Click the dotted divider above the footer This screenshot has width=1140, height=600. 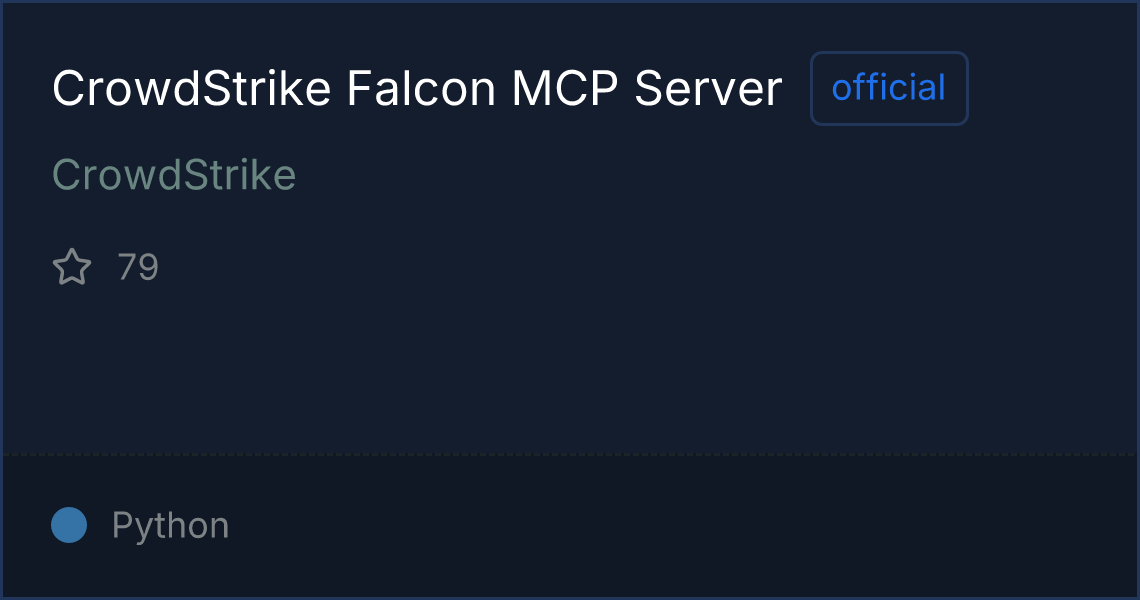coord(570,455)
